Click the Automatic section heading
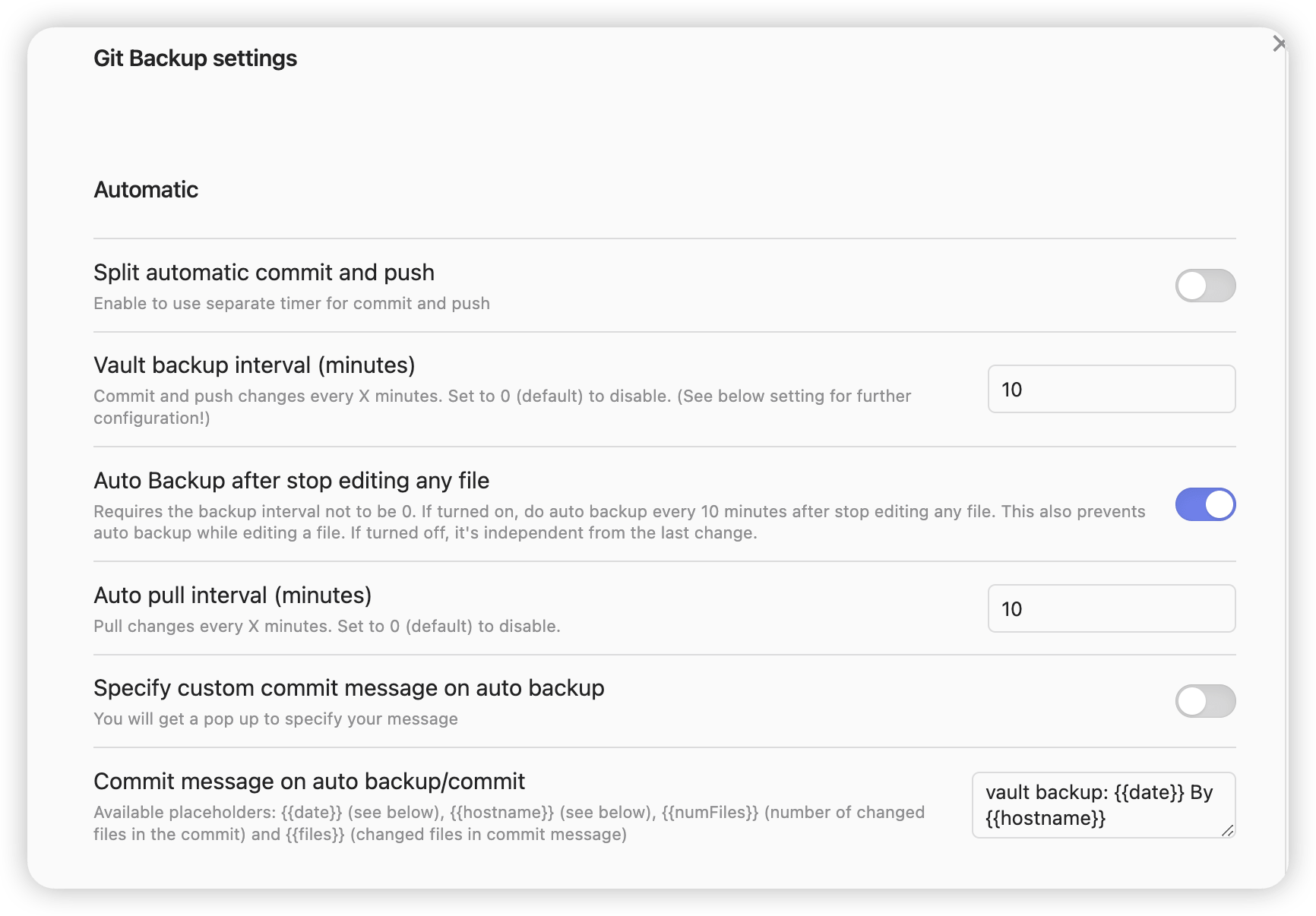The width and height of the screenshot is (1316, 916). [146, 190]
